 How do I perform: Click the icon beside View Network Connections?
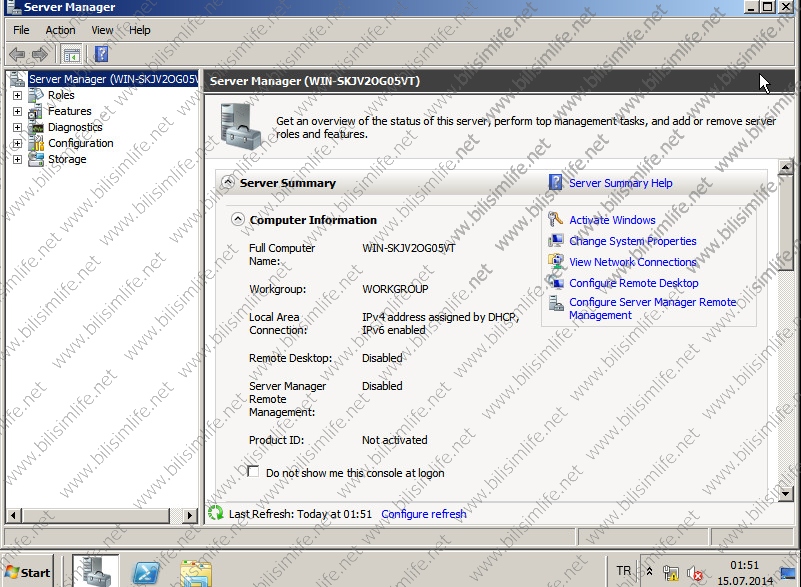[x=555, y=262]
